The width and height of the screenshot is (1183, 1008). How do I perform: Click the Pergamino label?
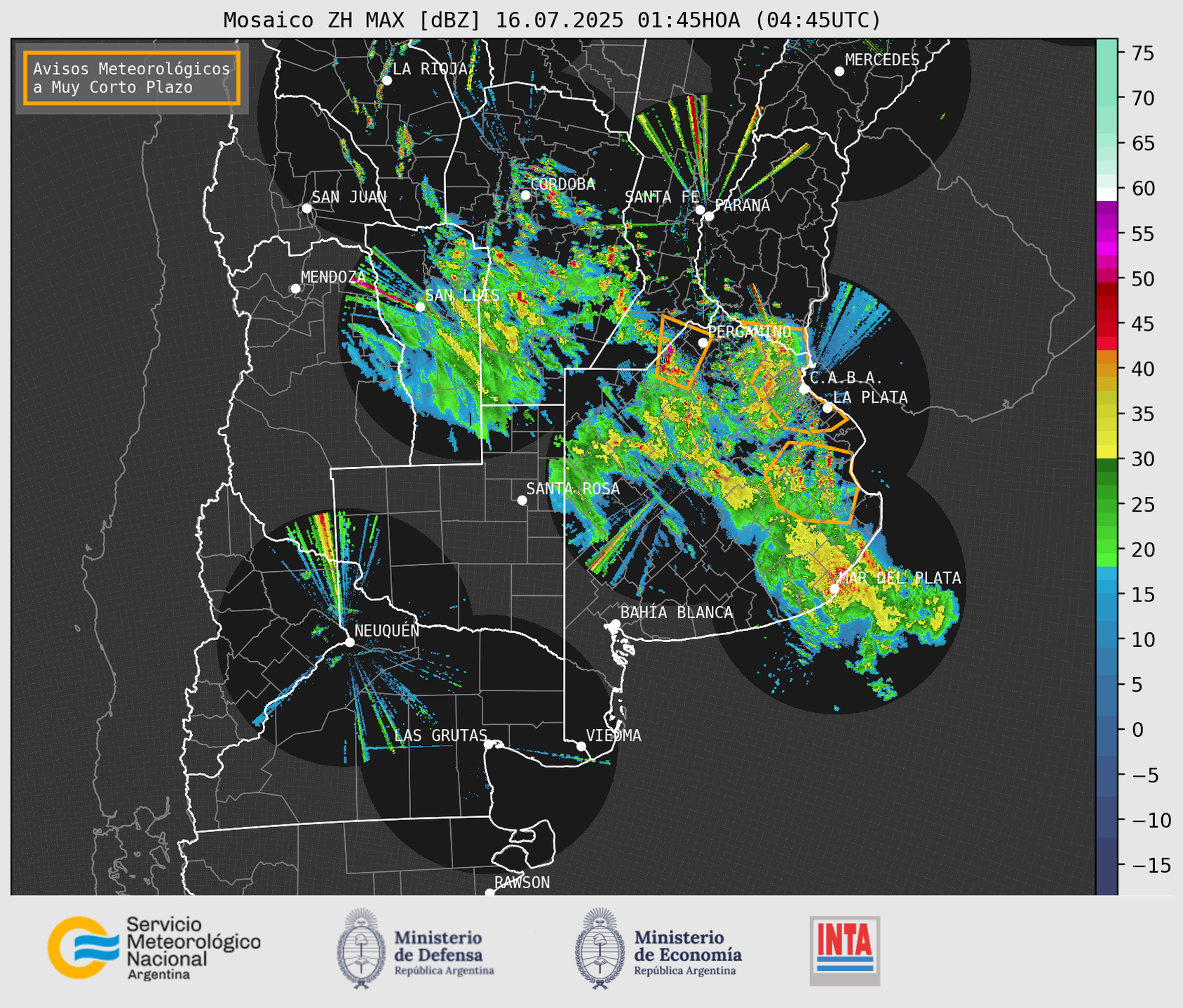(x=749, y=332)
